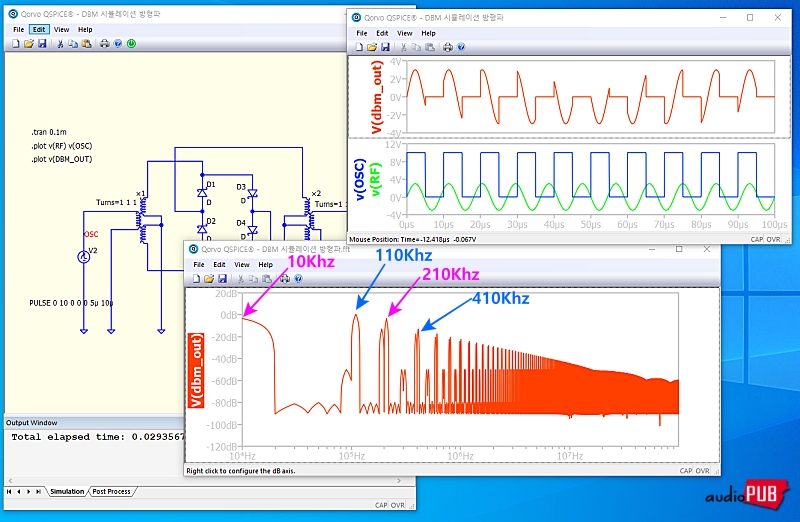Image resolution: width=800 pixels, height=522 pixels.
Task: Click Copy icon in schematic window toolbar
Action: [x=73, y=44]
